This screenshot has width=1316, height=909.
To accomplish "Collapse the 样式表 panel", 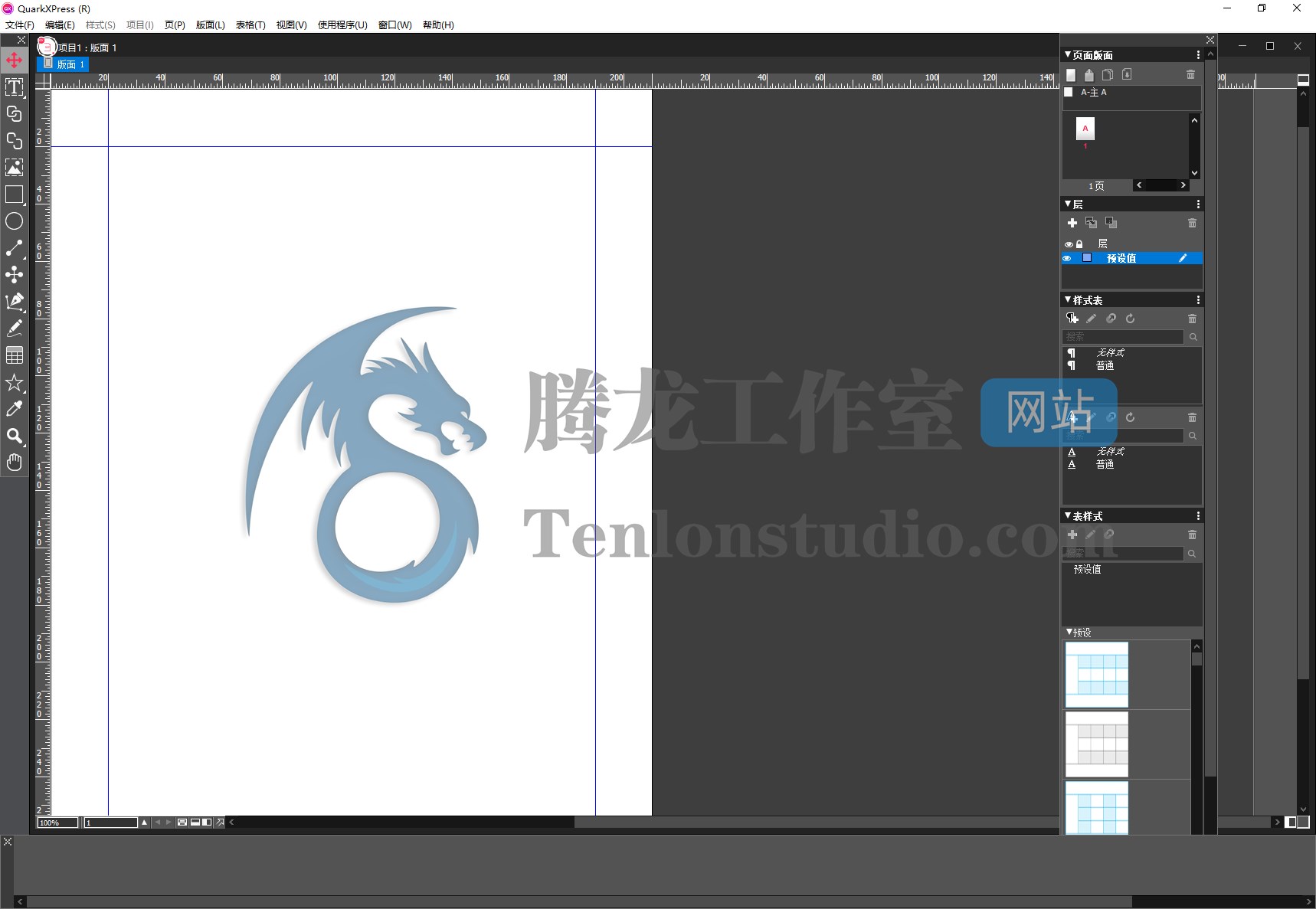I will 1068,299.
